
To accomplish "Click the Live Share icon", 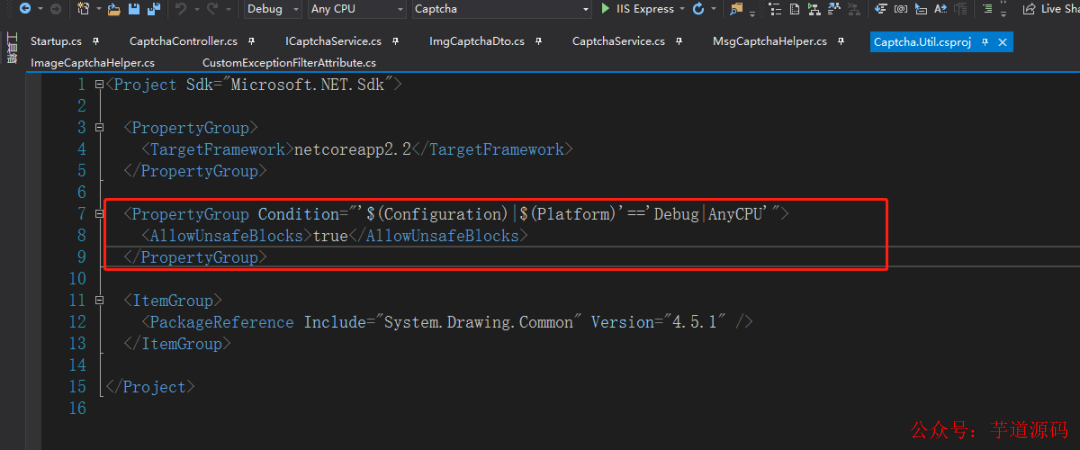I will pyautogui.click(x=1029, y=9).
